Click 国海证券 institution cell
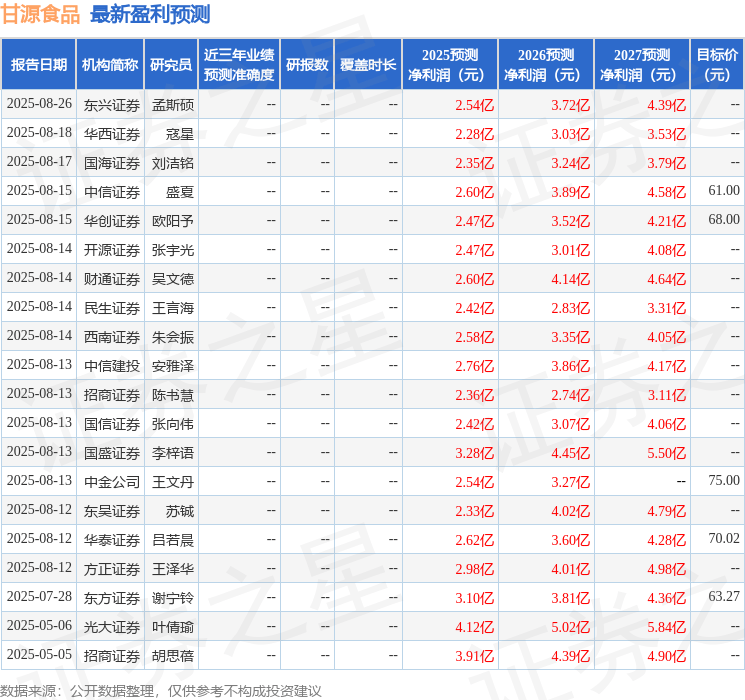The height and width of the screenshot is (700, 745). (112, 163)
